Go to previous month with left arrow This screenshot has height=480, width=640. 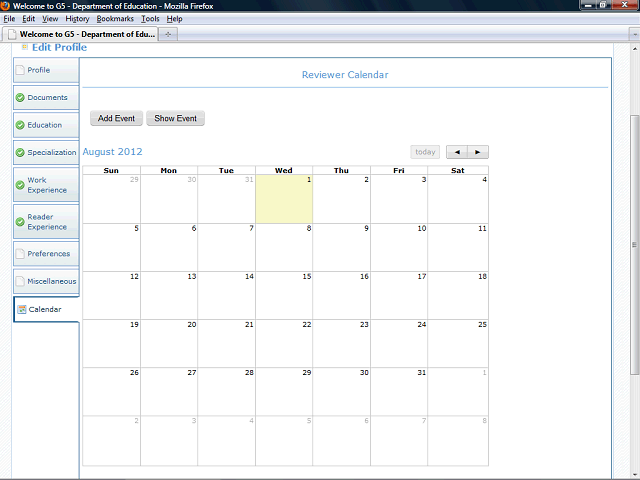pyautogui.click(x=457, y=152)
